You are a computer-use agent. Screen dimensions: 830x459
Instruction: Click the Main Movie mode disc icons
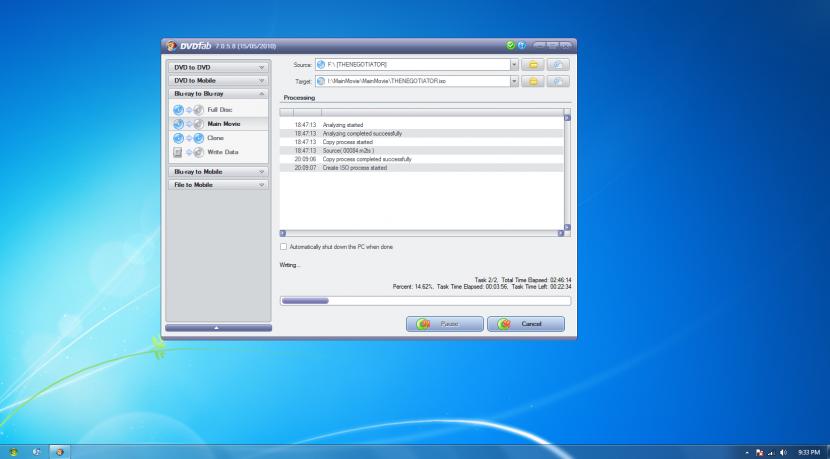188,124
